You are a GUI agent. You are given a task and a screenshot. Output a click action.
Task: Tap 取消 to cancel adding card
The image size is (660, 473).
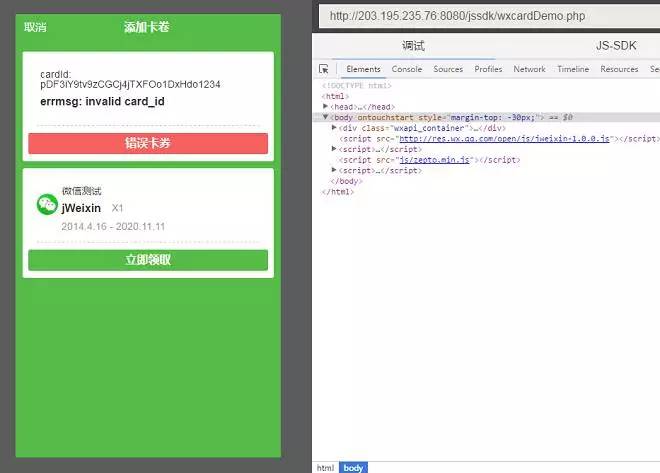coord(35,27)
